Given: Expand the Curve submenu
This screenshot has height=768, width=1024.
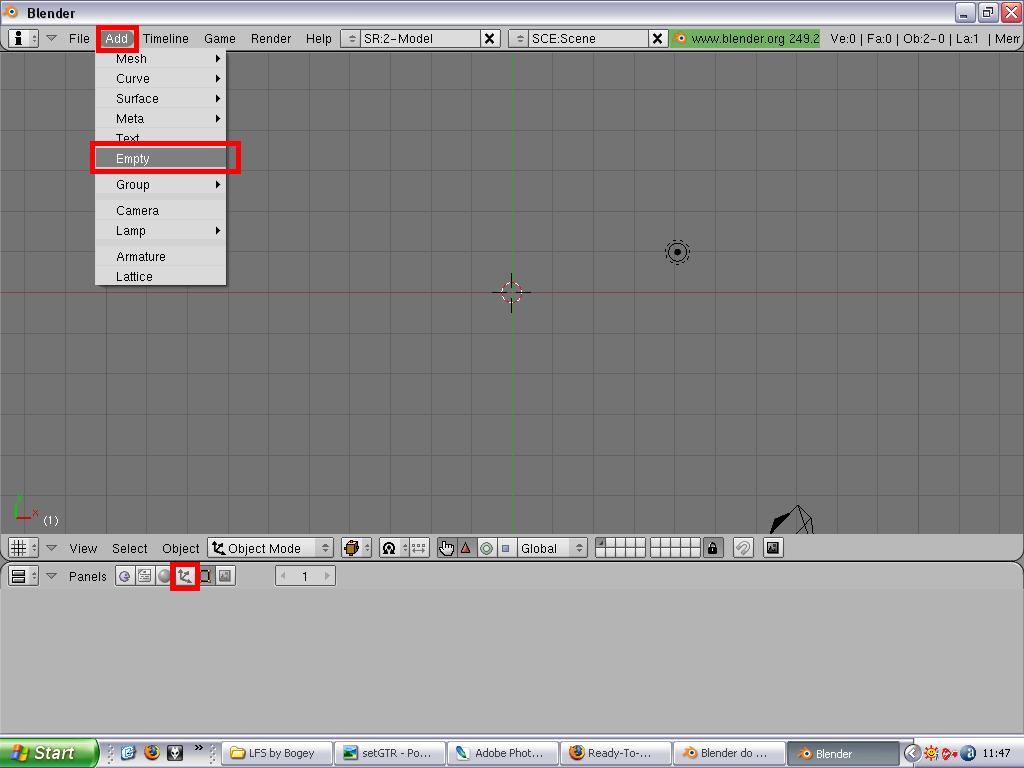Looking at the screenshot, I should [161, 78].
